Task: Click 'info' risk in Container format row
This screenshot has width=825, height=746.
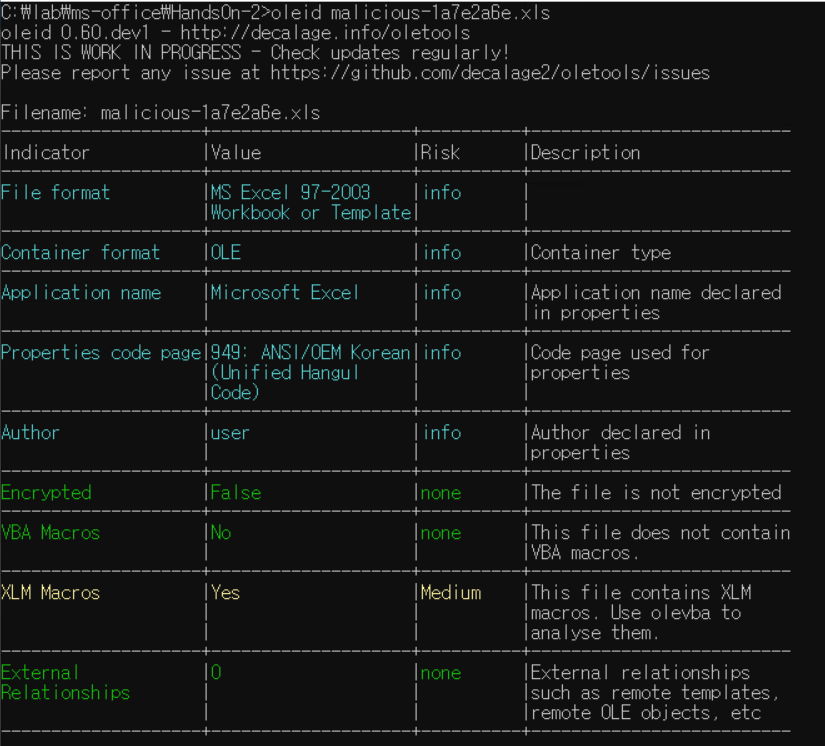Action: [x=442, y=253]
